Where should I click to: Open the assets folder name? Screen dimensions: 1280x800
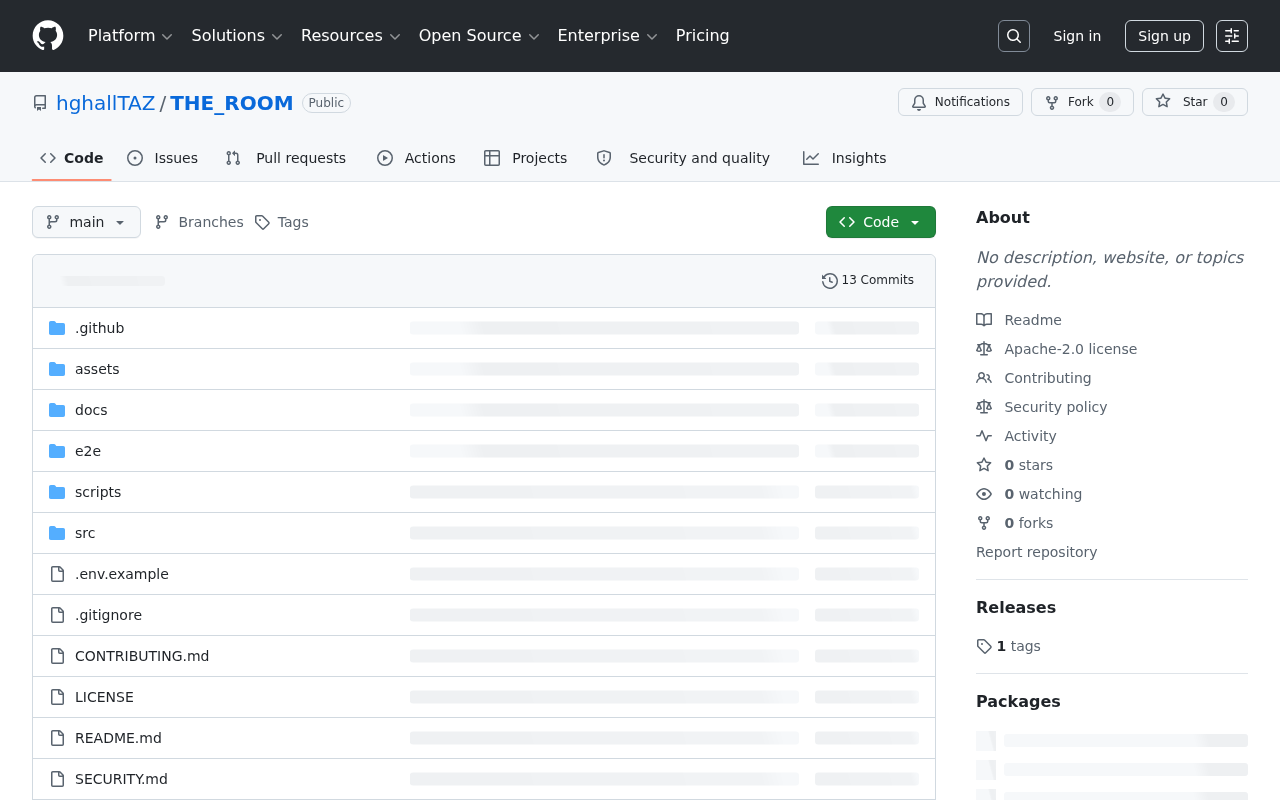(x=97, y=369)
